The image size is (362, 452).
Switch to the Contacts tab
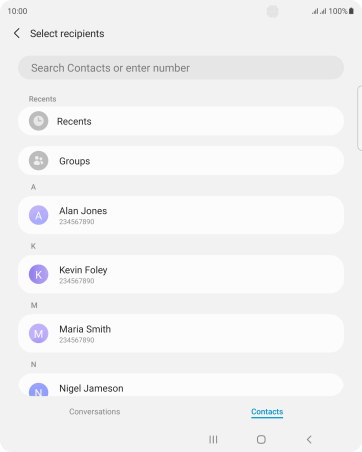click(x=267, y=412)
